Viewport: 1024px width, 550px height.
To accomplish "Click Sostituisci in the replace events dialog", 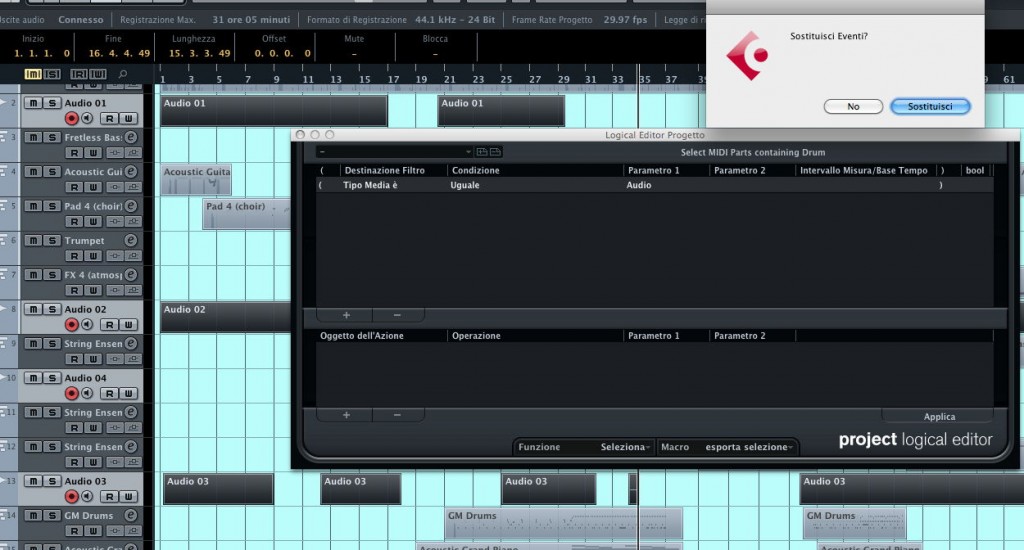I will (930, 106).
